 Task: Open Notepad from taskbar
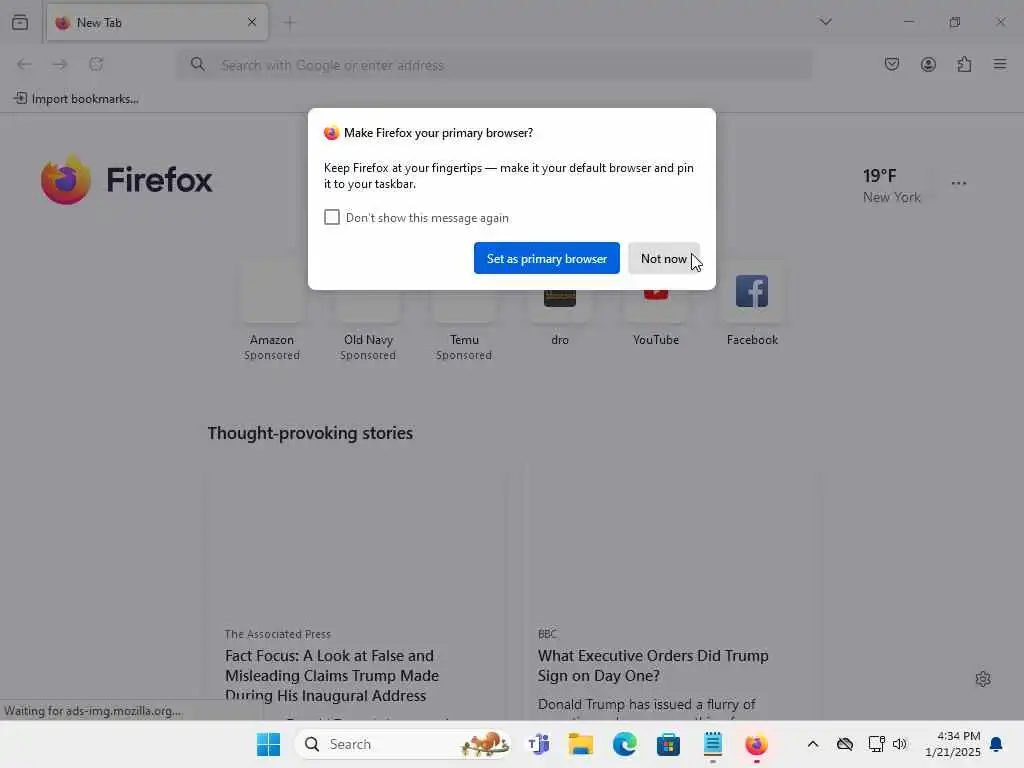tap(712, 744)
